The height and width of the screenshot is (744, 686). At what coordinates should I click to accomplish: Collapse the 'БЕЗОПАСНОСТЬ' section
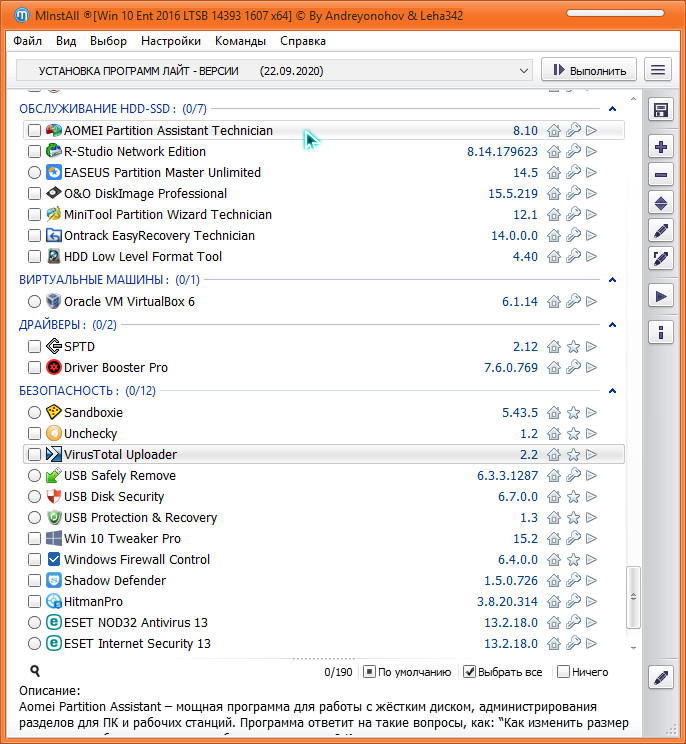[x=612, y=391]
